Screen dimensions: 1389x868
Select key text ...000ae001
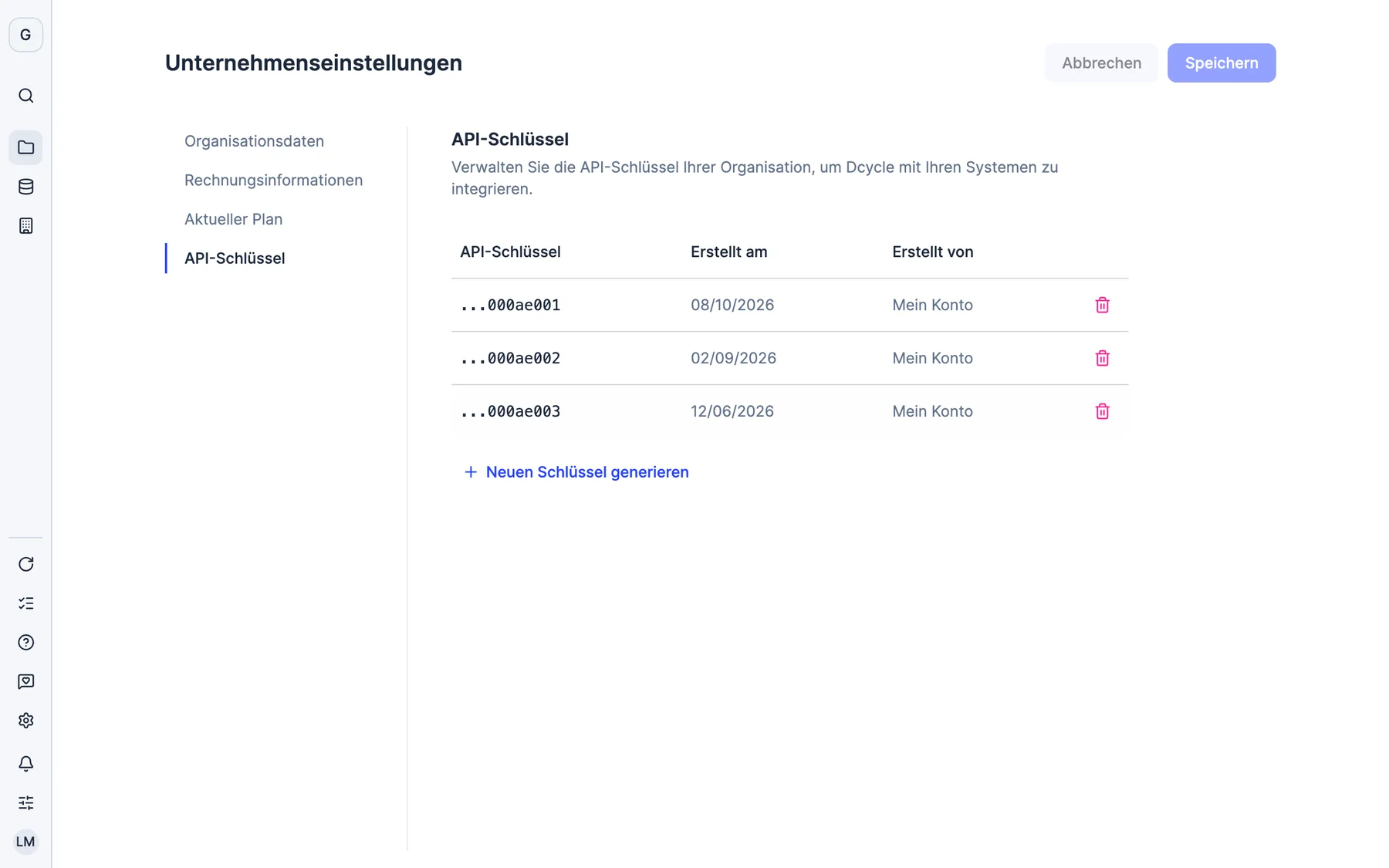click(510, 306)
